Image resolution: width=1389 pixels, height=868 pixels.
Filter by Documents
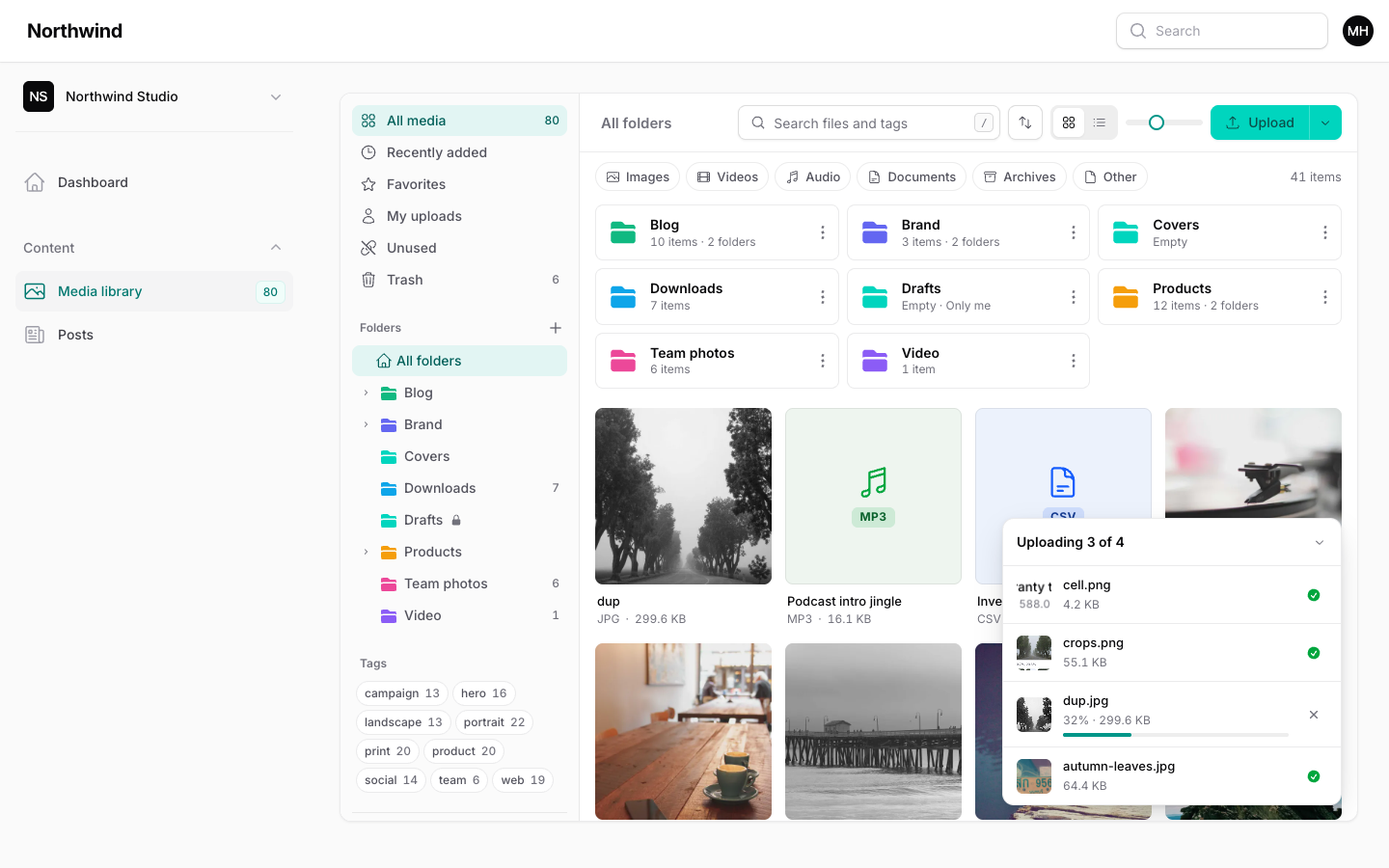click(x=912, y=176)
